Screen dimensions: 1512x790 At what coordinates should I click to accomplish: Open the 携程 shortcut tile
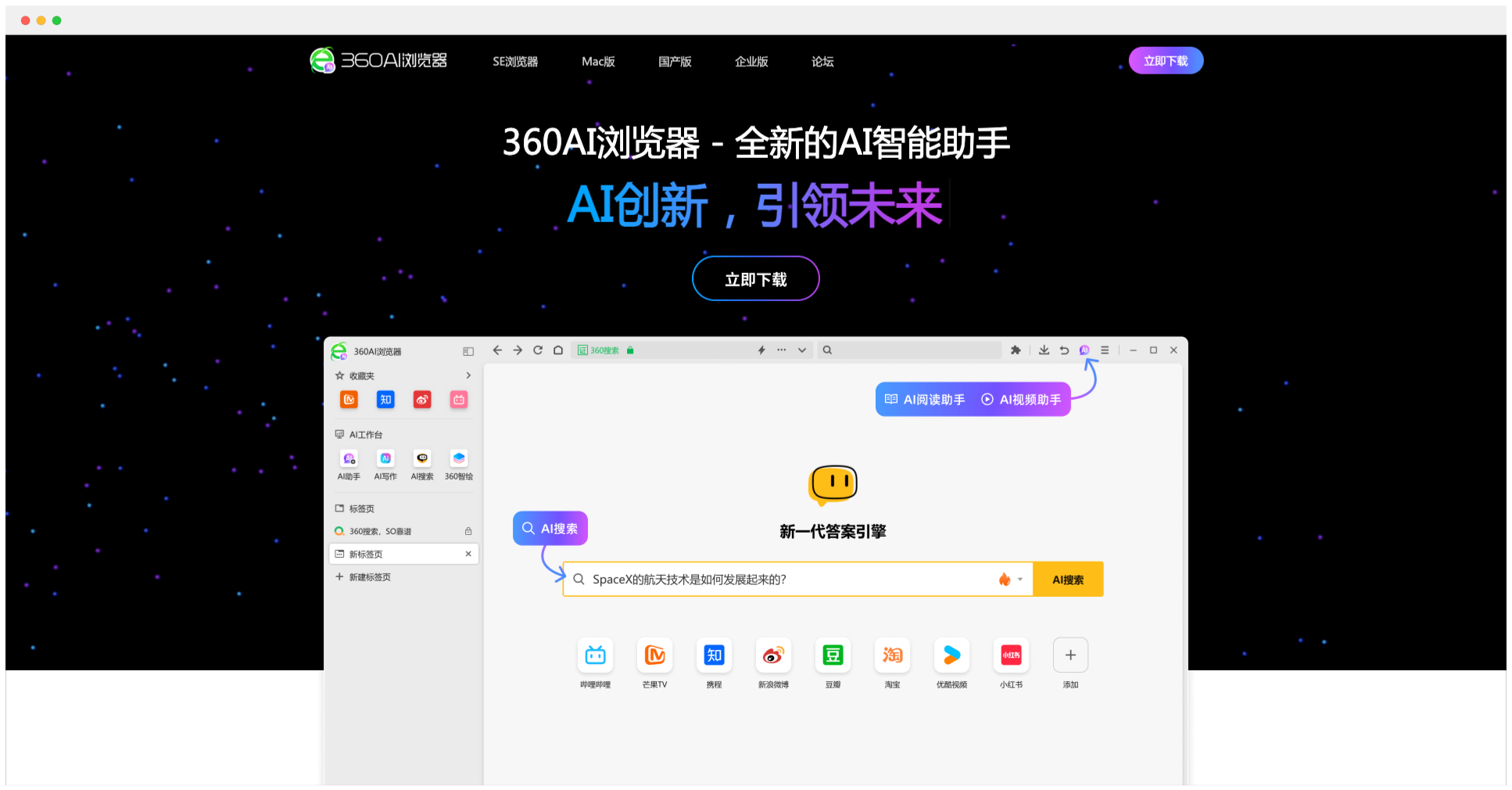[x=715, y=655]
